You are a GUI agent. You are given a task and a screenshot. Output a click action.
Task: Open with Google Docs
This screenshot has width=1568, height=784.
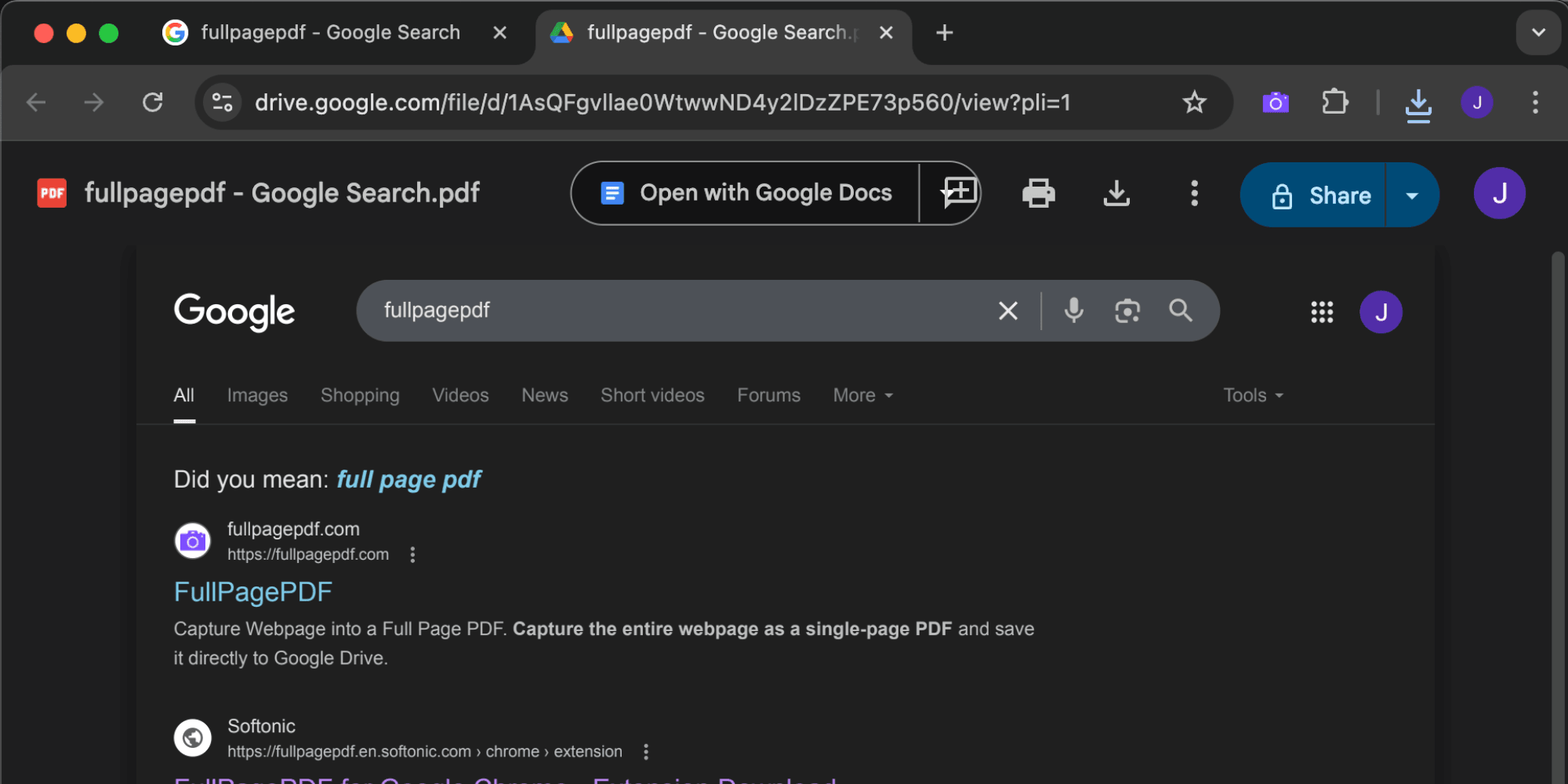pos(745,193)
